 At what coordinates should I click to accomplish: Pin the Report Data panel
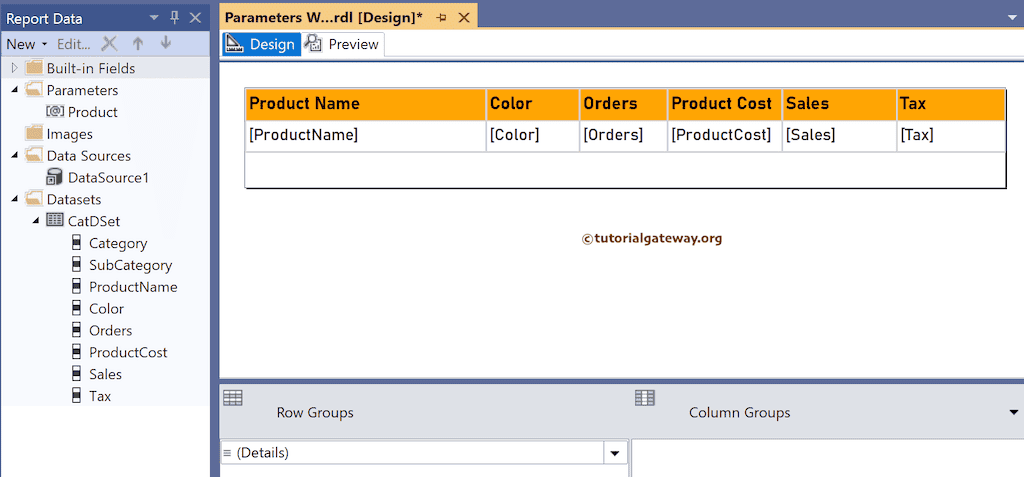click(x=174, y=18)
